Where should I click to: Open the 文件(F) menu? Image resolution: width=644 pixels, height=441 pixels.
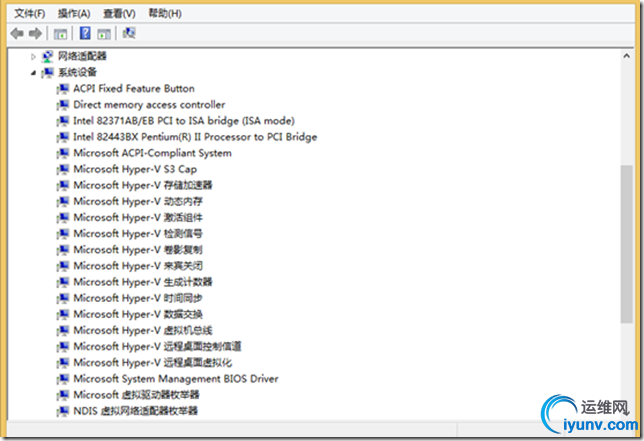click(30, 14)
